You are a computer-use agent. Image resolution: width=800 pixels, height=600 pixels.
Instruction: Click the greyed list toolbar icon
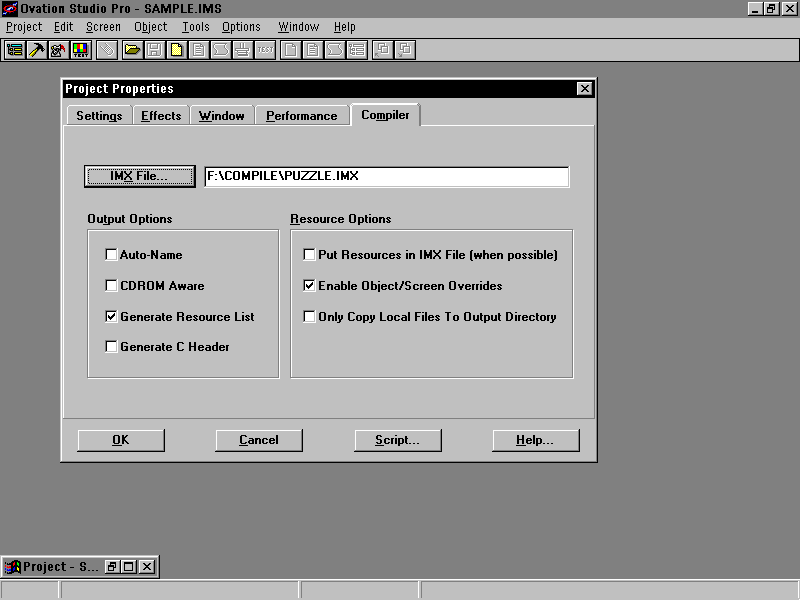pos(357,50)
